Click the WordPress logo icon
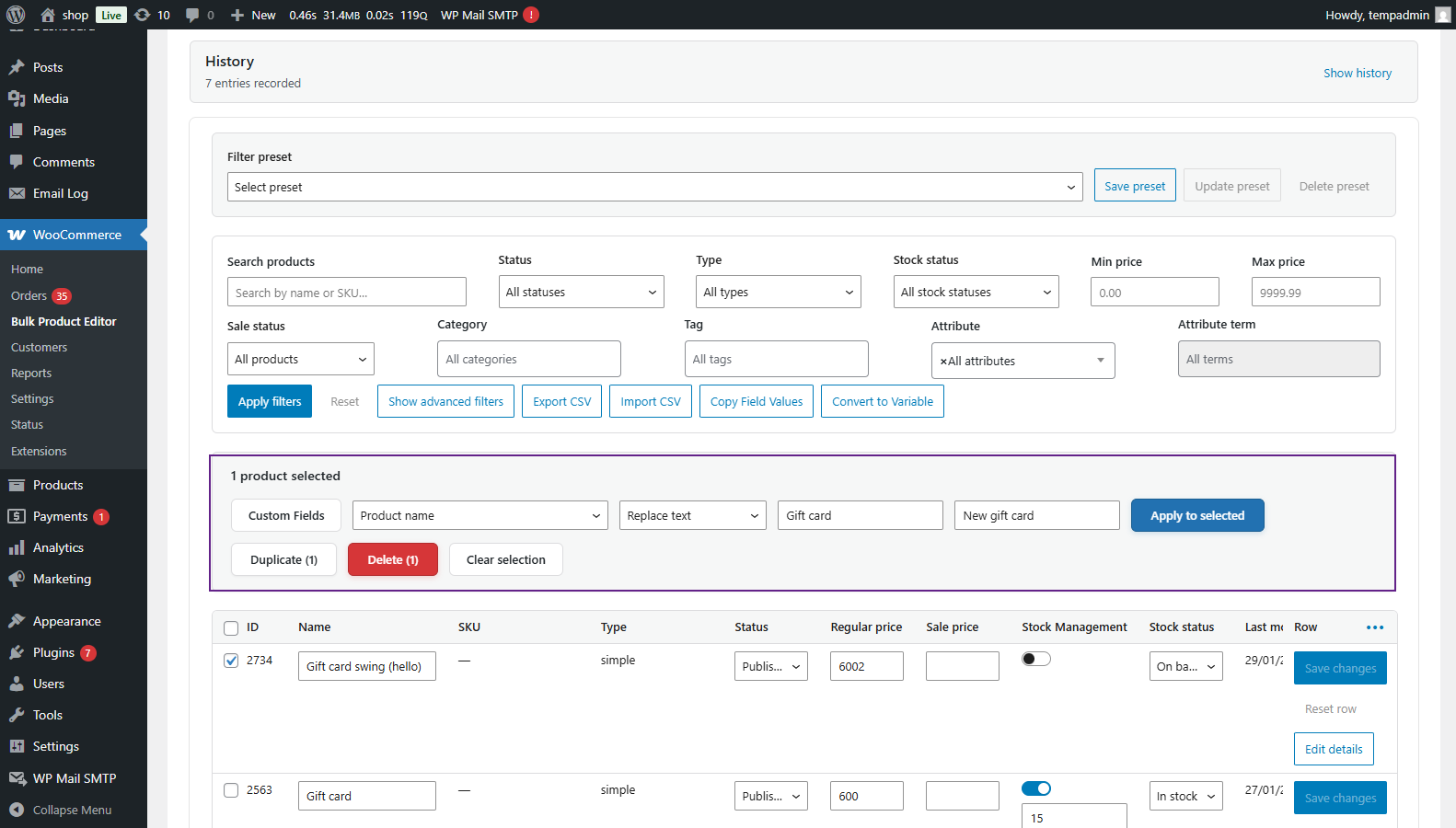Image resolution: width=1456 pixels, height=828 pixels. [x=16, y=15]
